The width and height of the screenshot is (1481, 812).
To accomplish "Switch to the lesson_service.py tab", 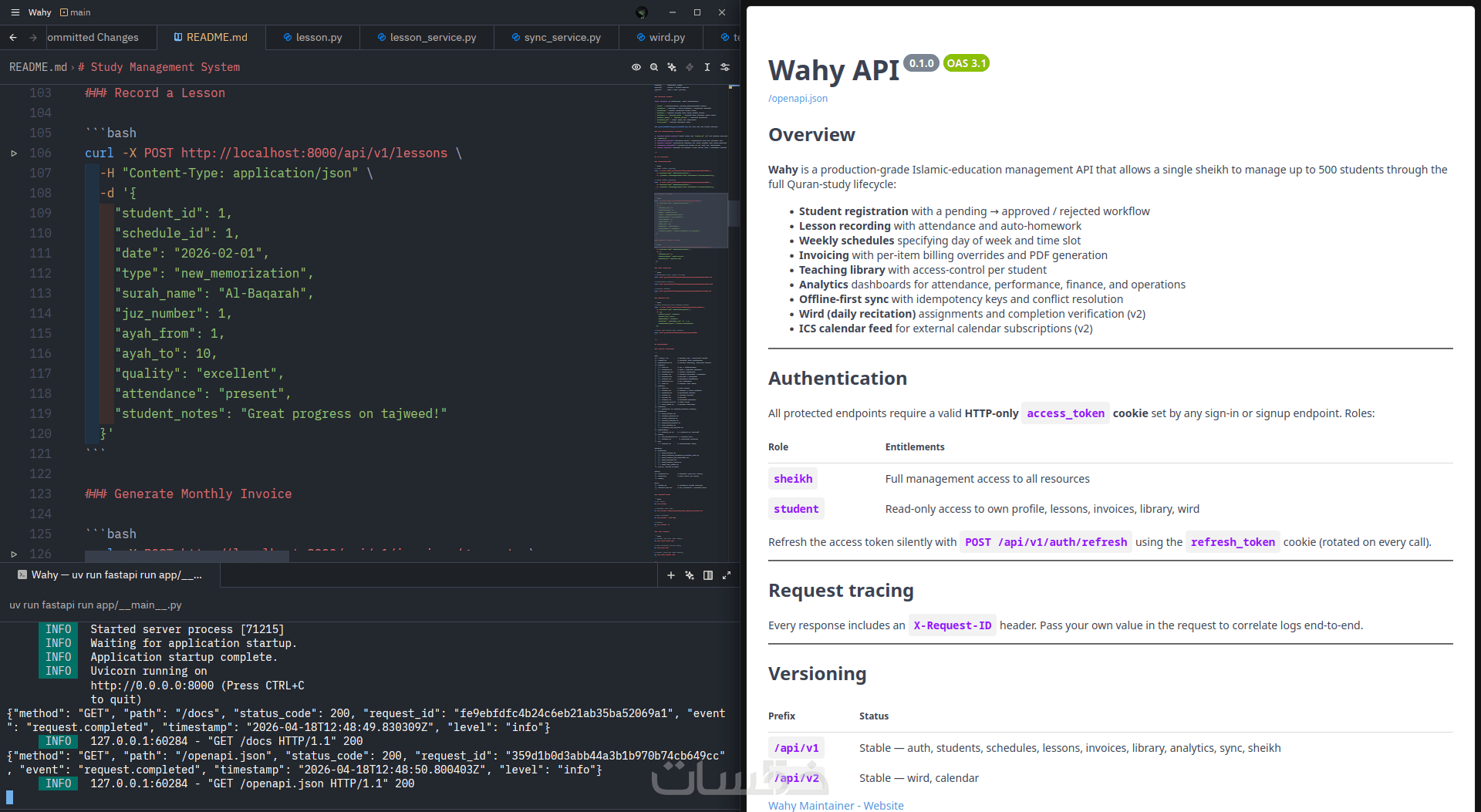I will click(x=427, y=37).
